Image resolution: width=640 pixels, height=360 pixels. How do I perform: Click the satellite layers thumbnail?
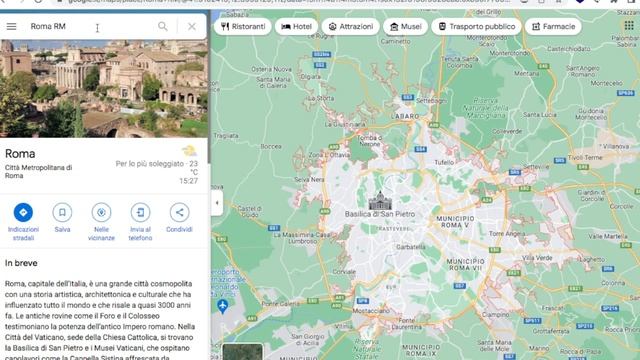(x=242, y=352)
